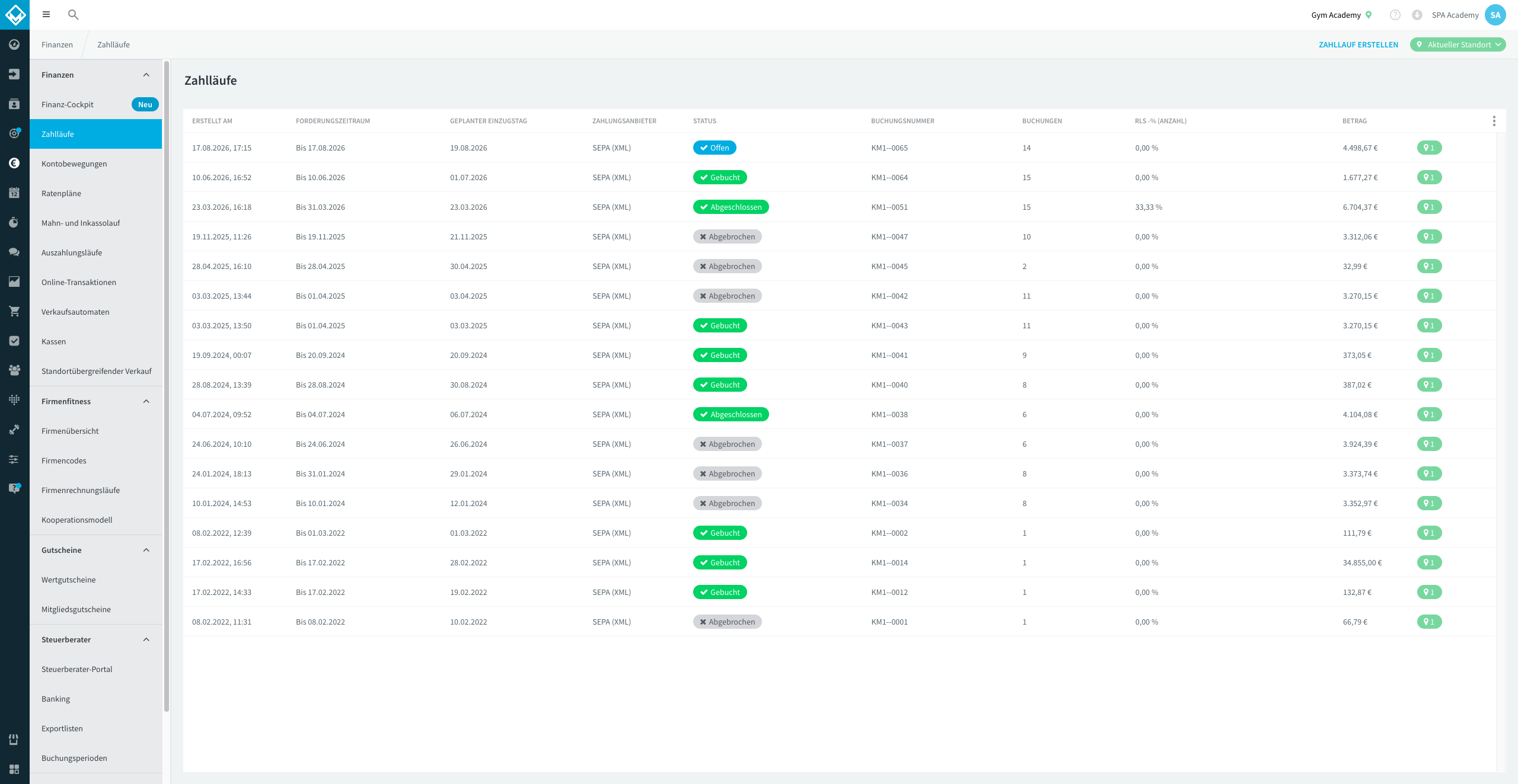The width and height of the screenshot is (1518, 784).
Task: Click the location pin next to Gym Academy
Action: pos(1369,15)
